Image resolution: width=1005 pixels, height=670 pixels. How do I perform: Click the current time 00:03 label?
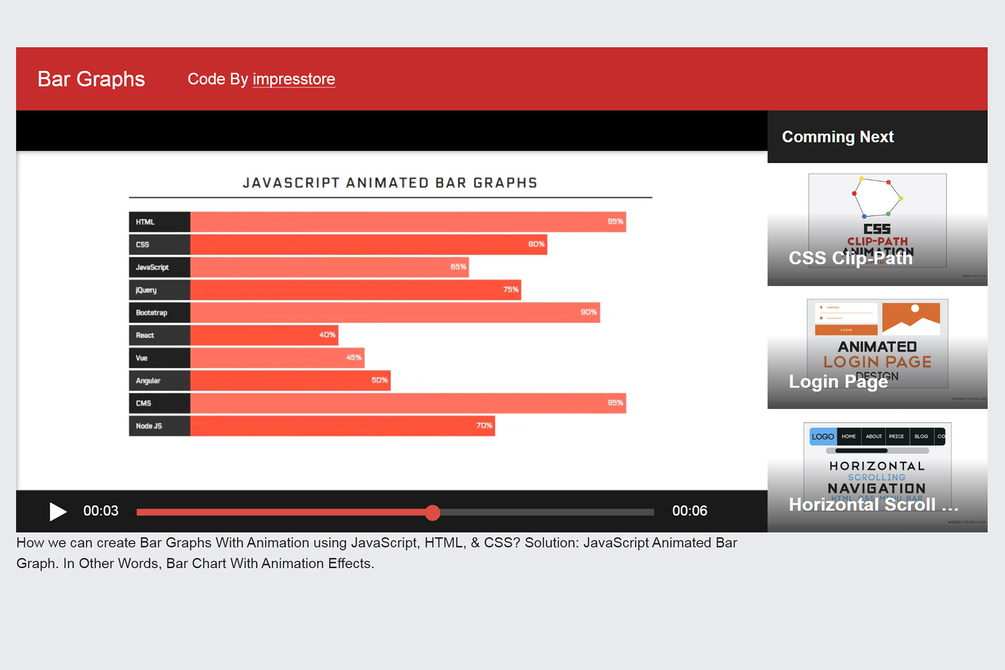(101, 511)
